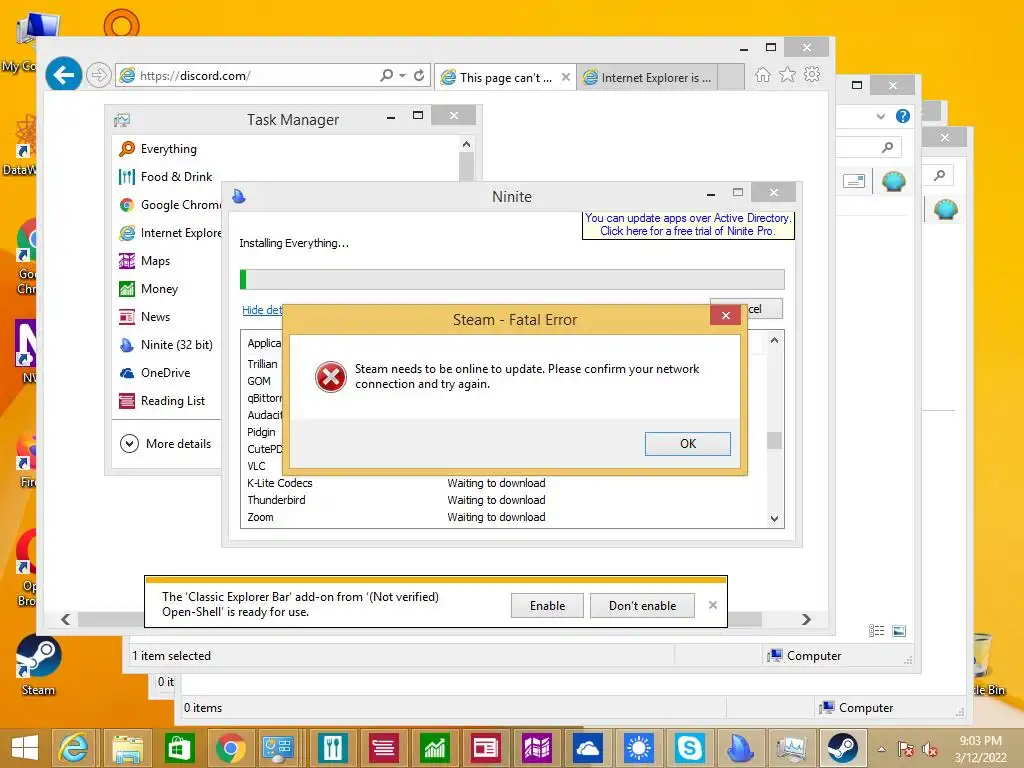Click the Internet Explorer forward button
The width and height of the screenshot is (1024, 768).
click(98, 76)
